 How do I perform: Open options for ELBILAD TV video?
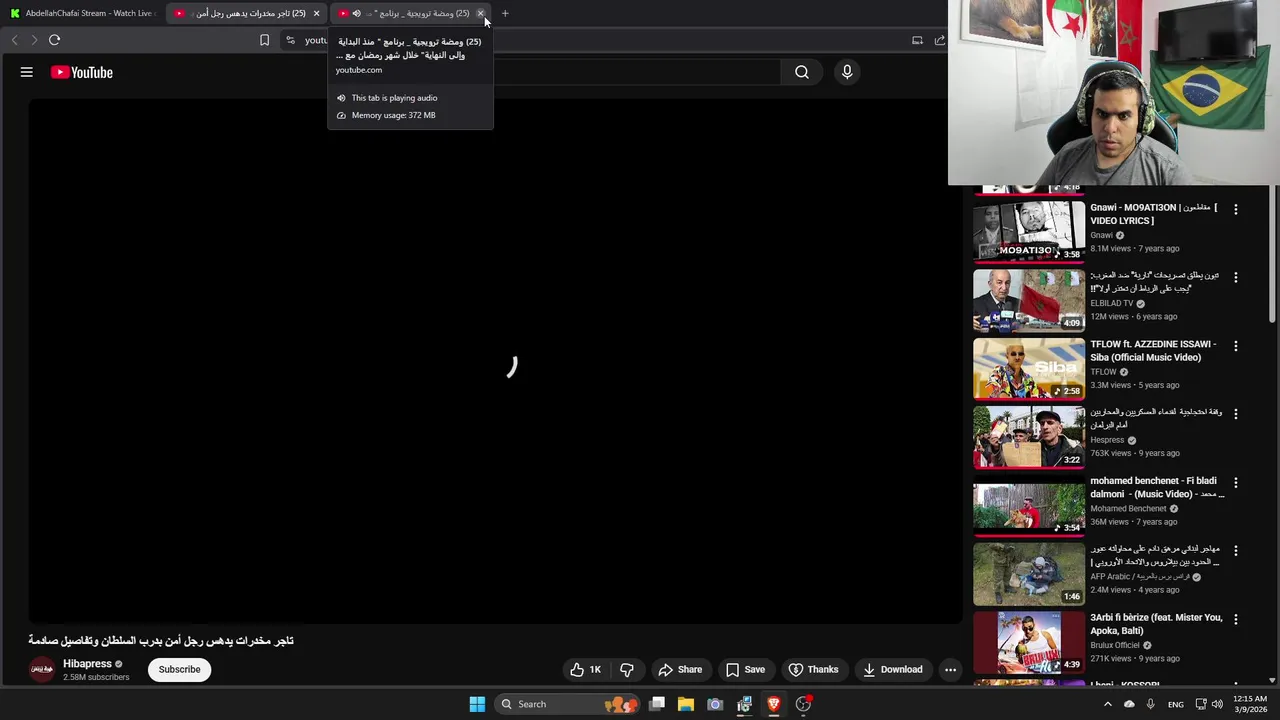(1236, 277)
